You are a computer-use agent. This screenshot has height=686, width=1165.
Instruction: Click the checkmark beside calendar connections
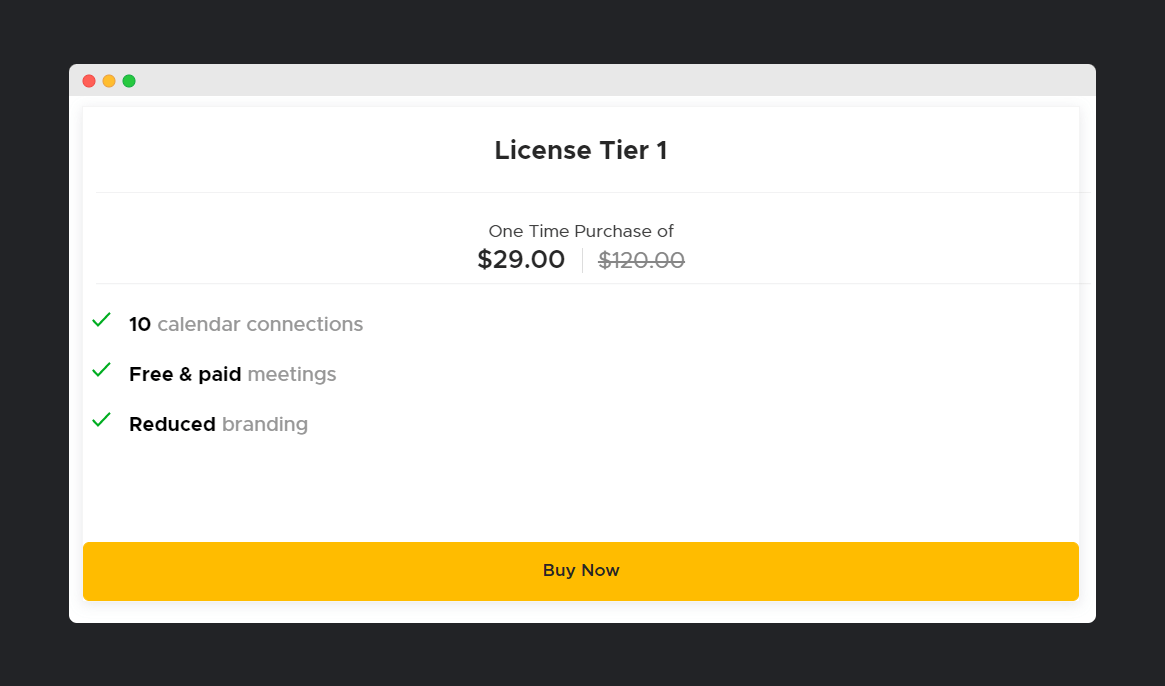click(102, 320)
